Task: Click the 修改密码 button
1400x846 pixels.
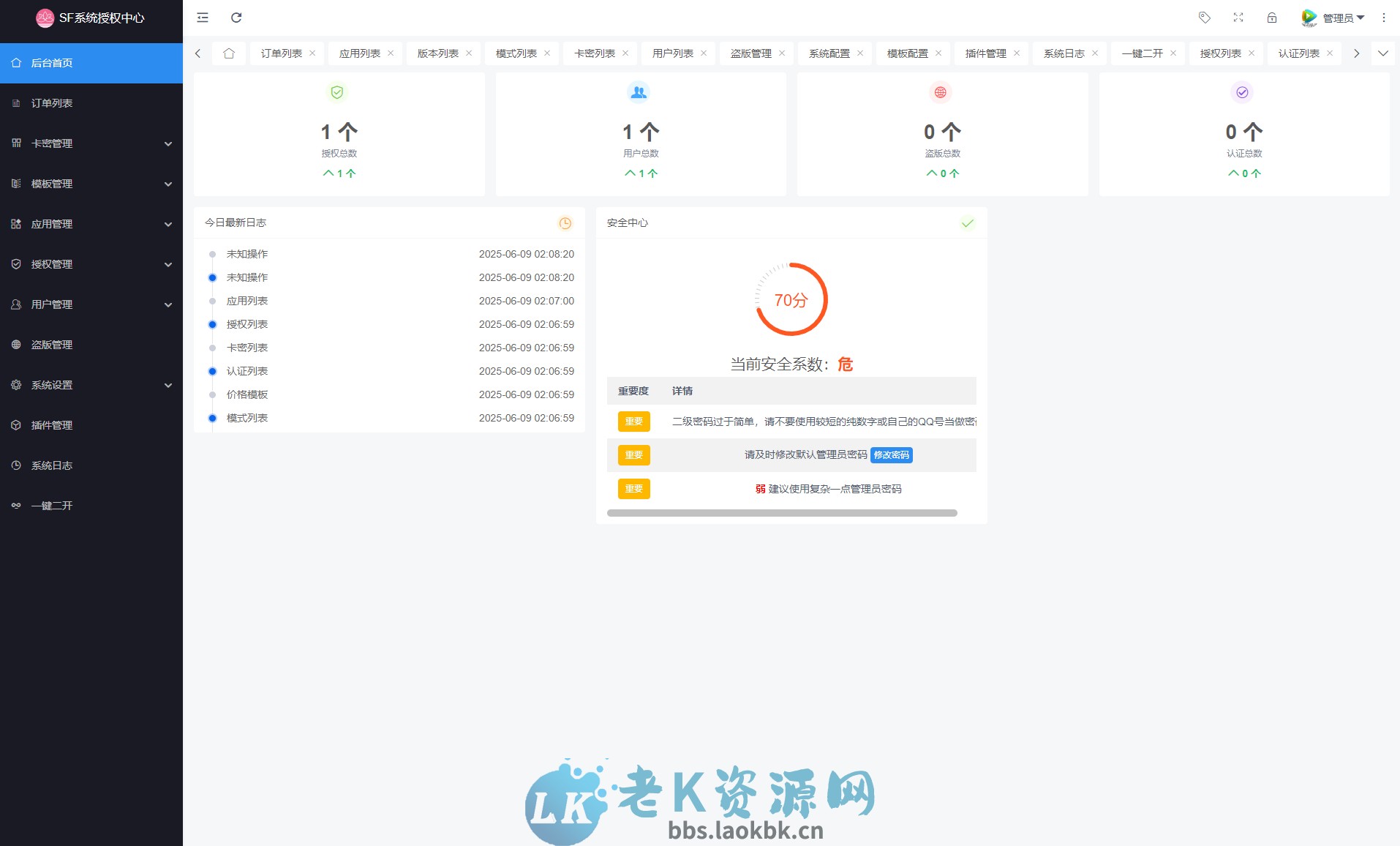Action: pos(892,454)
